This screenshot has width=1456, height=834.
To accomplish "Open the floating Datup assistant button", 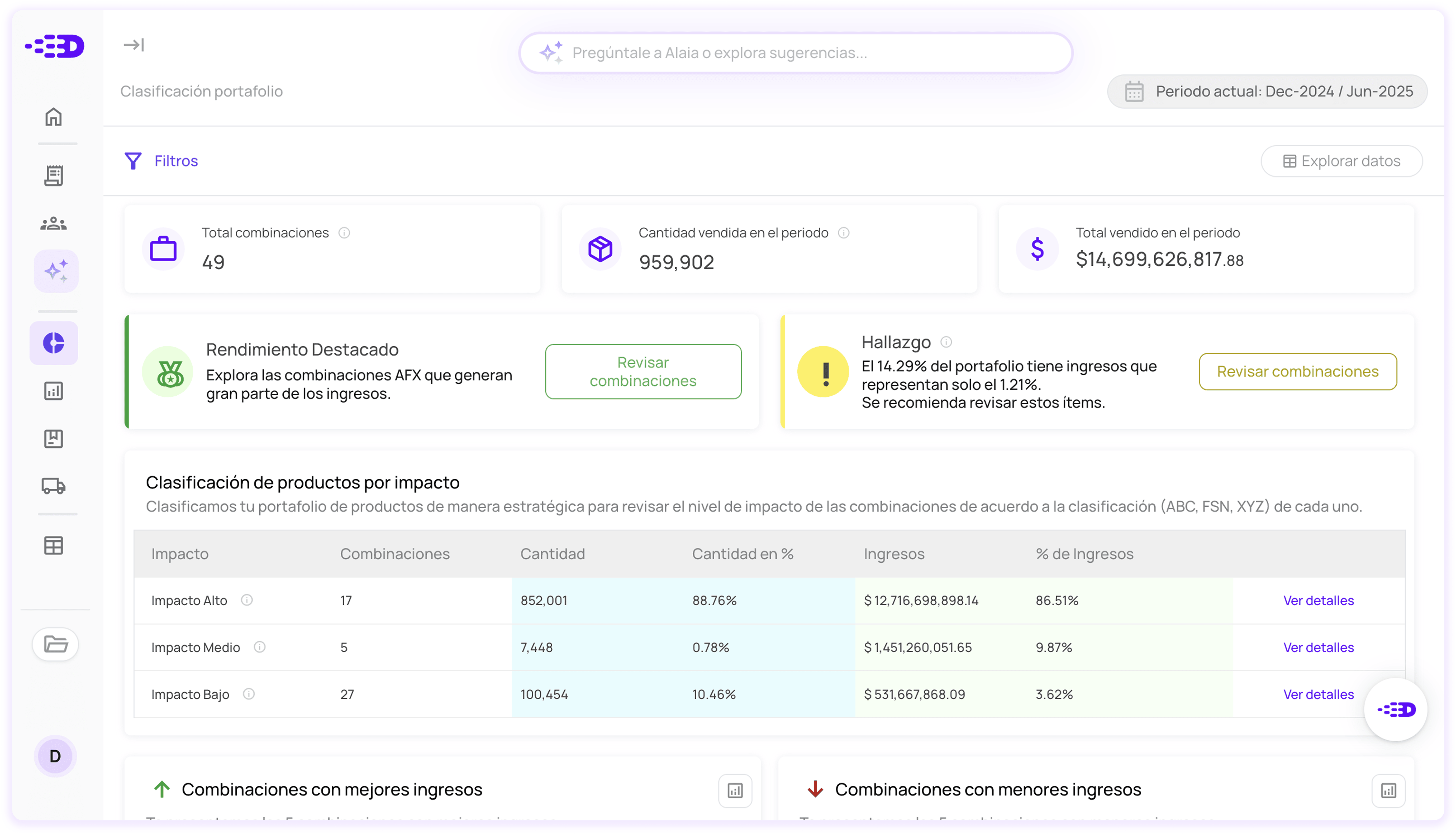I will 1396,709.
